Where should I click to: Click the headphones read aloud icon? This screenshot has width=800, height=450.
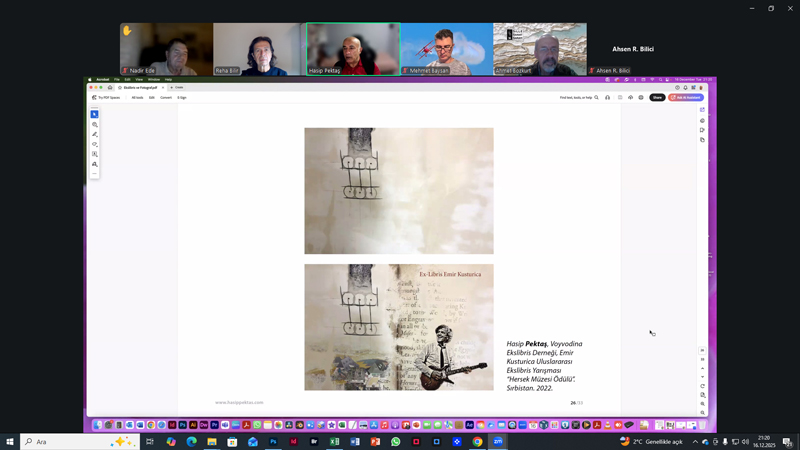[608, 98]
